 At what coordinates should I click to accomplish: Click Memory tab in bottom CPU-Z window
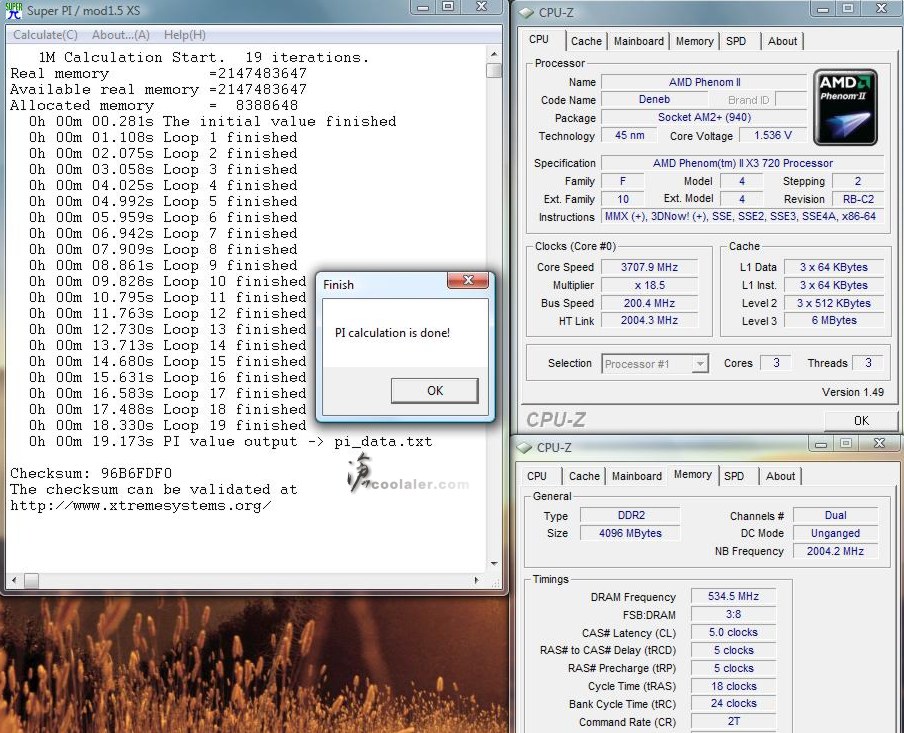pos(692,475)
